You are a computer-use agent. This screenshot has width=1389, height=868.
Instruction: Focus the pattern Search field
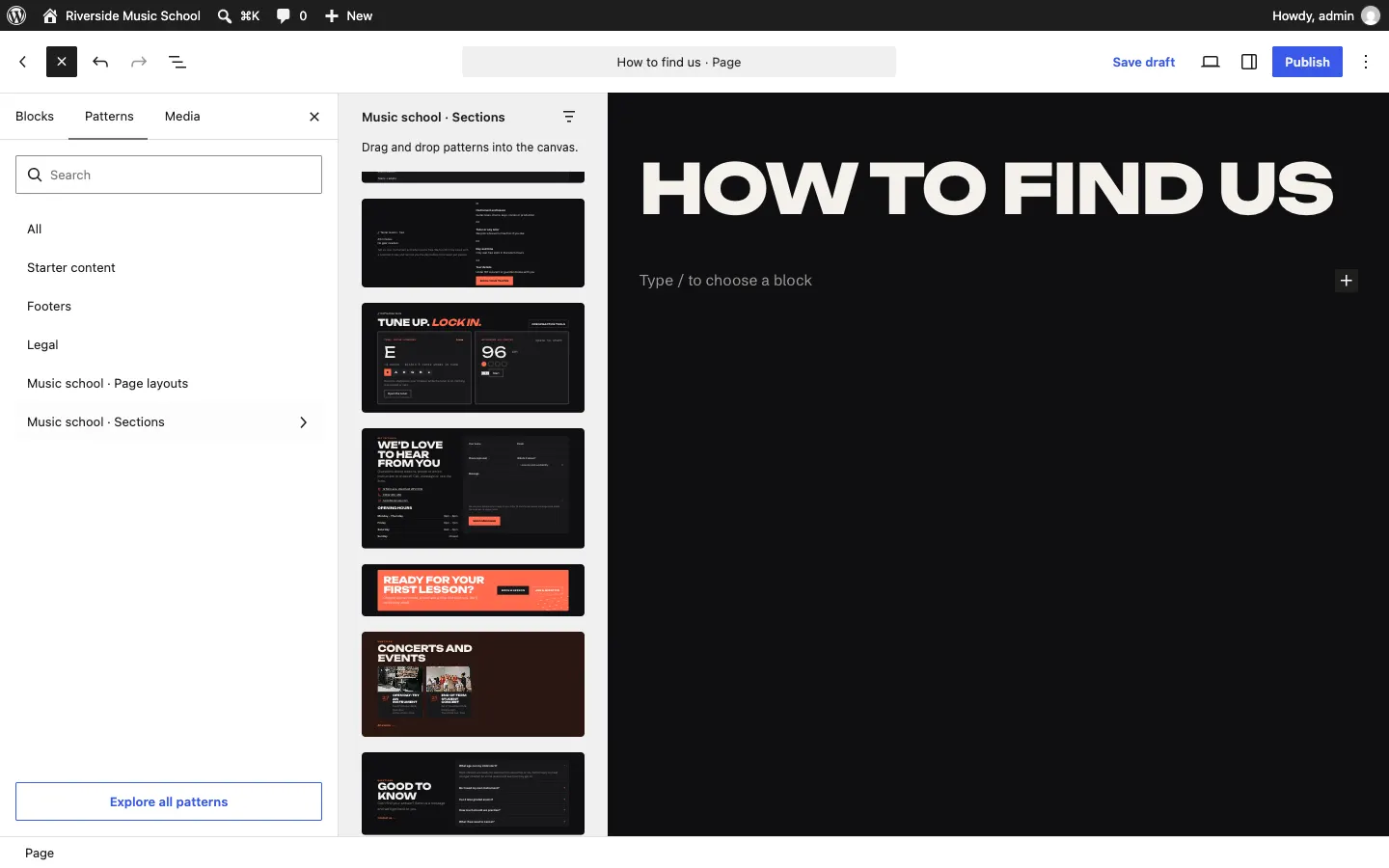[169, 175]
